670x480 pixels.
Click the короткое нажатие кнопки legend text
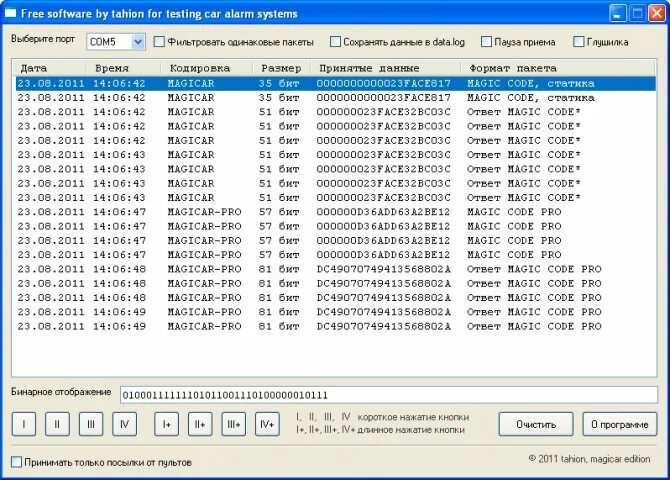413,417
